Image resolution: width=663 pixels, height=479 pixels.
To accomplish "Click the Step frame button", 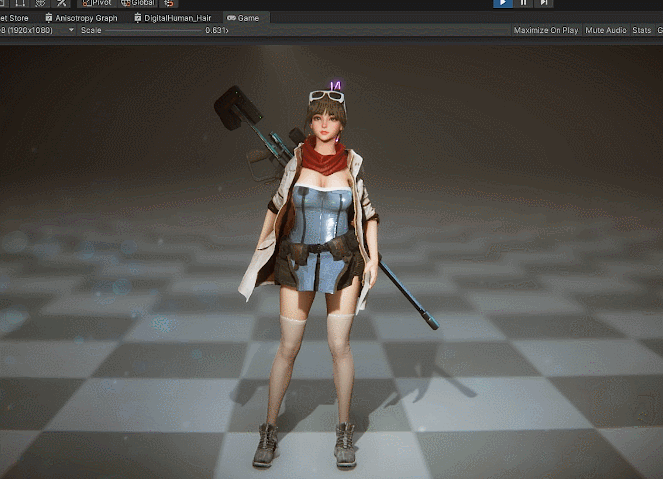I will tap(544, 3).
